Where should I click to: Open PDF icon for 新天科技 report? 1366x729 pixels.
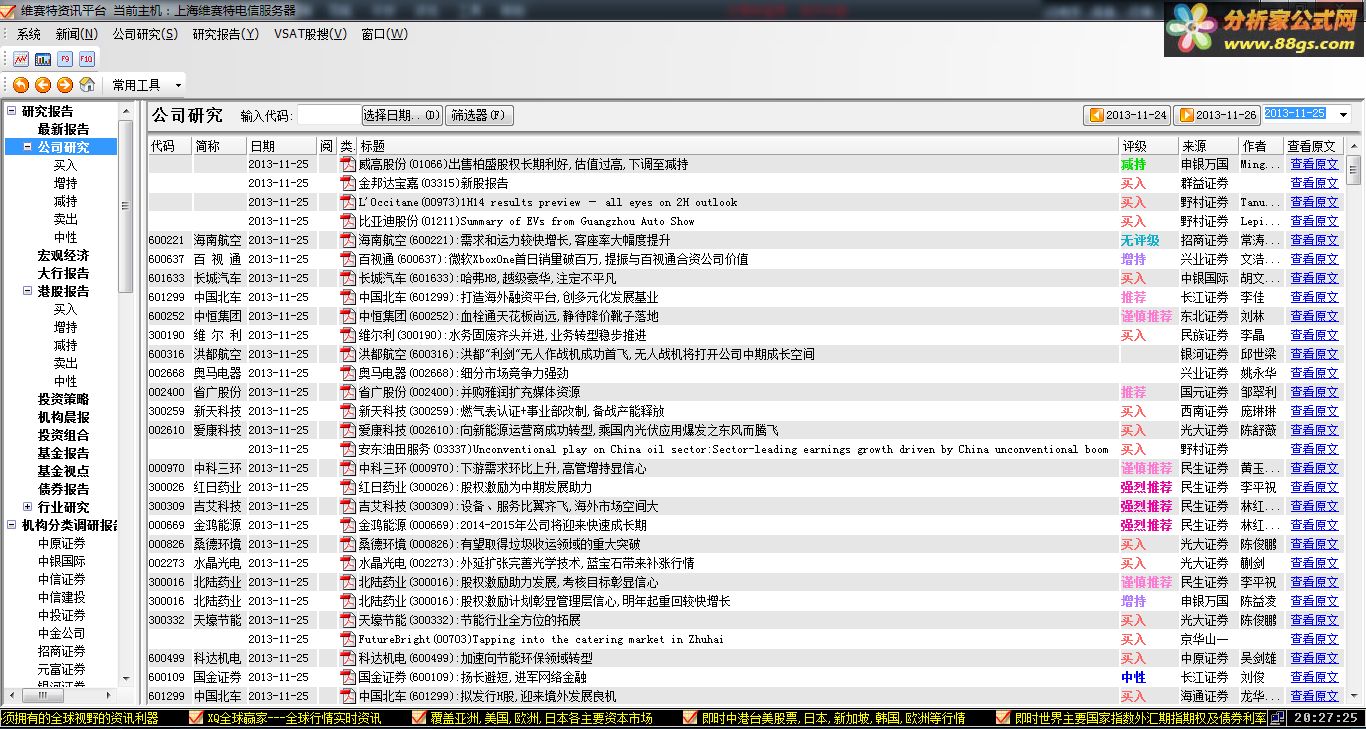[348, 411]
